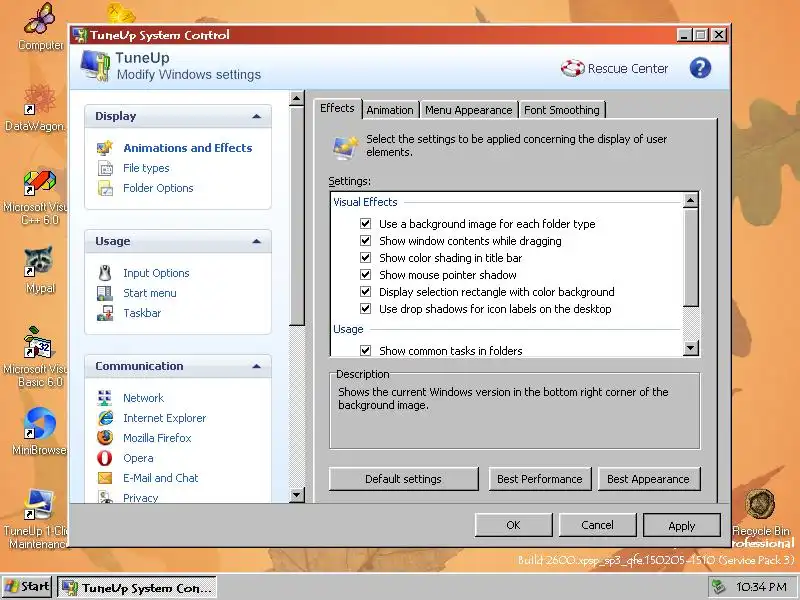
Task: Toggle Display selection rectangle with color background
Action: click(365, 291)
